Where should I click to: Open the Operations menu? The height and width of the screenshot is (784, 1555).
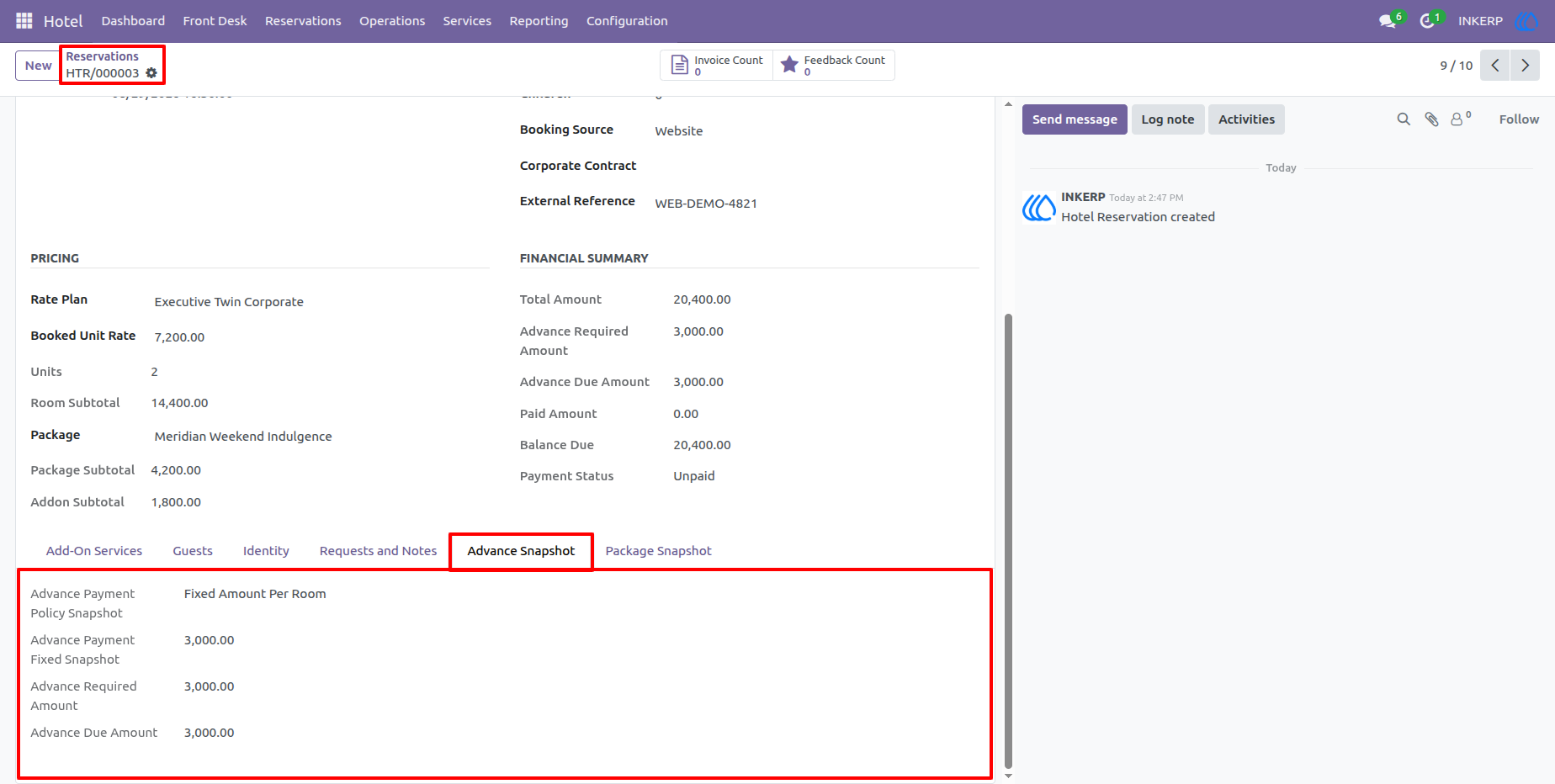click(392, 21)
